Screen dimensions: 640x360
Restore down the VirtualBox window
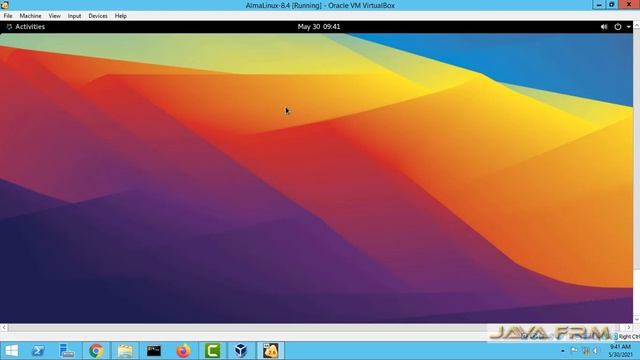tap(611, 5)
